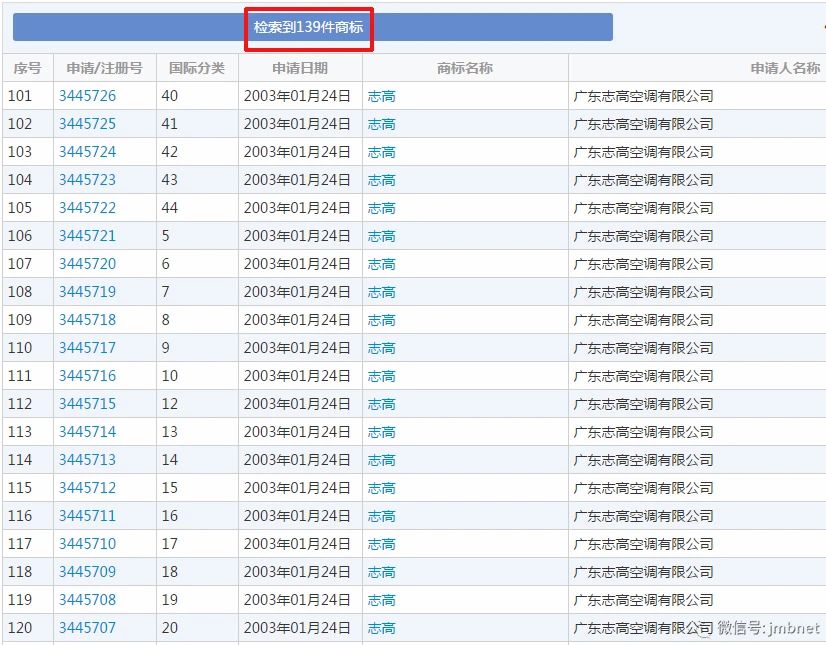Screen dimensions: 826x645
Task: Click 志高 trademark name in row 105
Action: 381,208
